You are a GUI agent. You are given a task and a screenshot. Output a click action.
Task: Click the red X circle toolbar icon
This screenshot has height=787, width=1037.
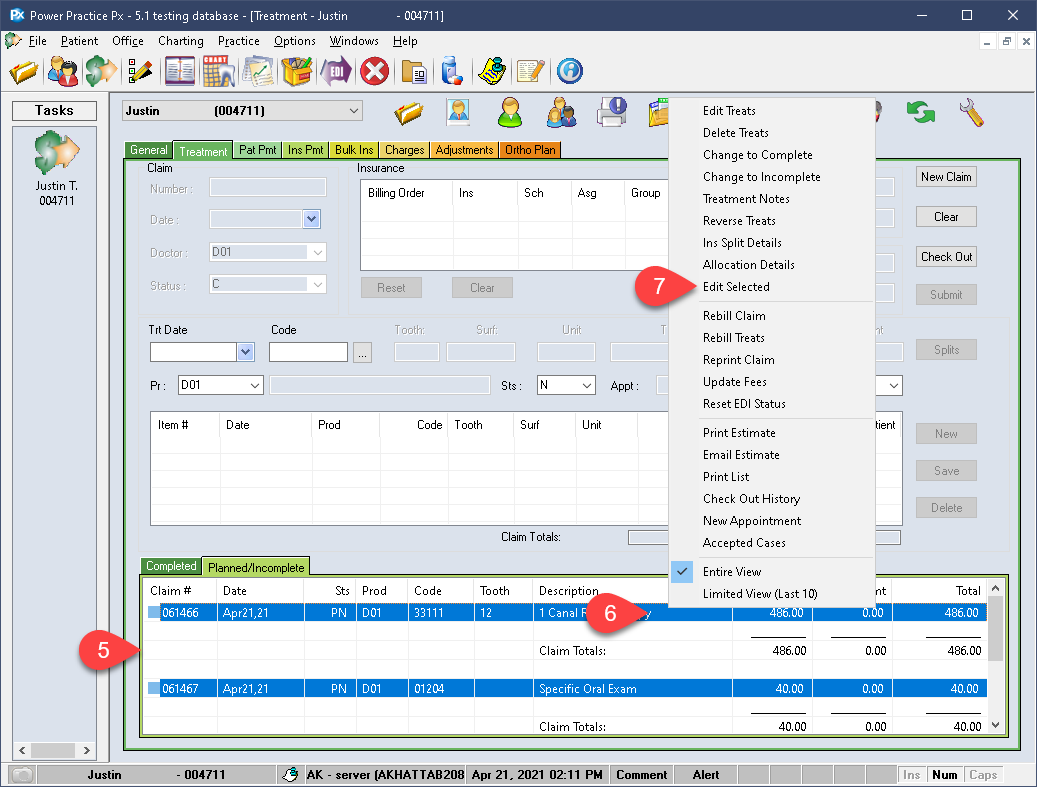coord(374,71)
